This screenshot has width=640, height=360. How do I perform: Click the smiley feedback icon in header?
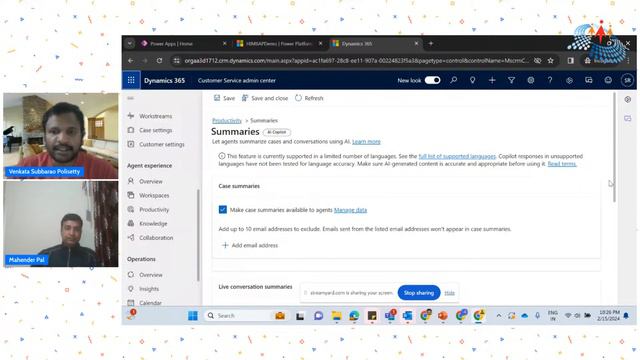(608, 80)
